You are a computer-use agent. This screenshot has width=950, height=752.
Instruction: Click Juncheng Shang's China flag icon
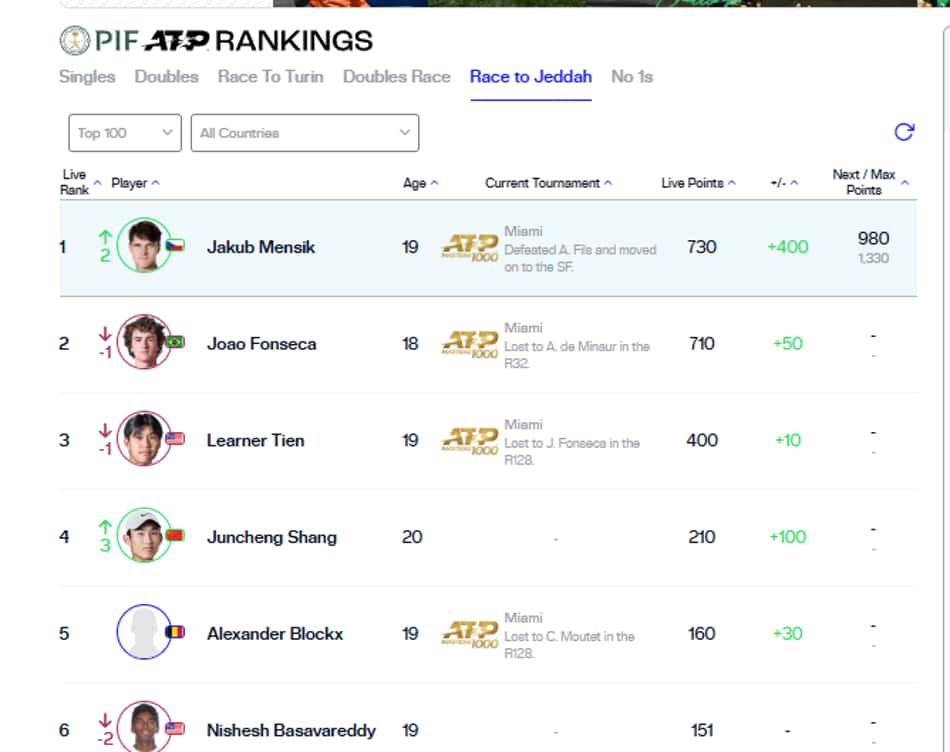pos(175,535)
